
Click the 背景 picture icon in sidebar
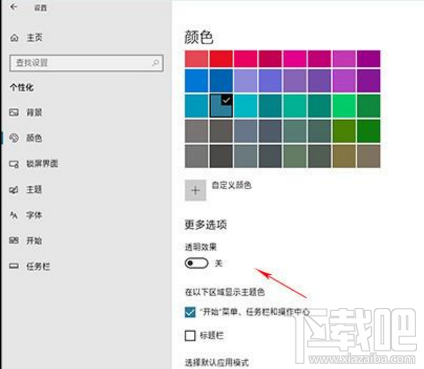point(14,112)
